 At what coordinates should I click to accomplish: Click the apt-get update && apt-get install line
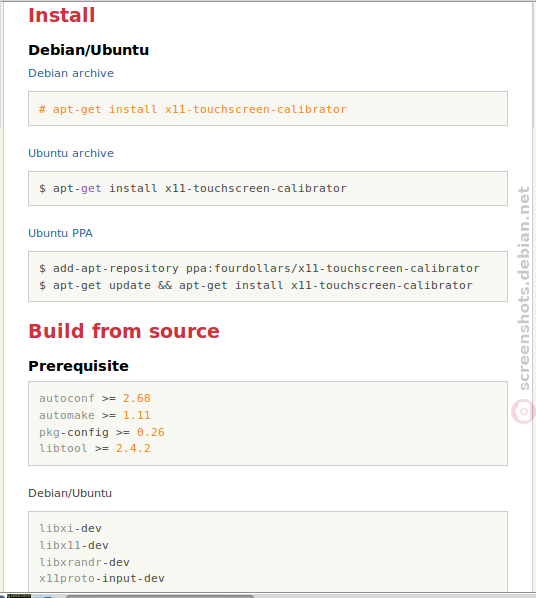click(x=256, y=285)
